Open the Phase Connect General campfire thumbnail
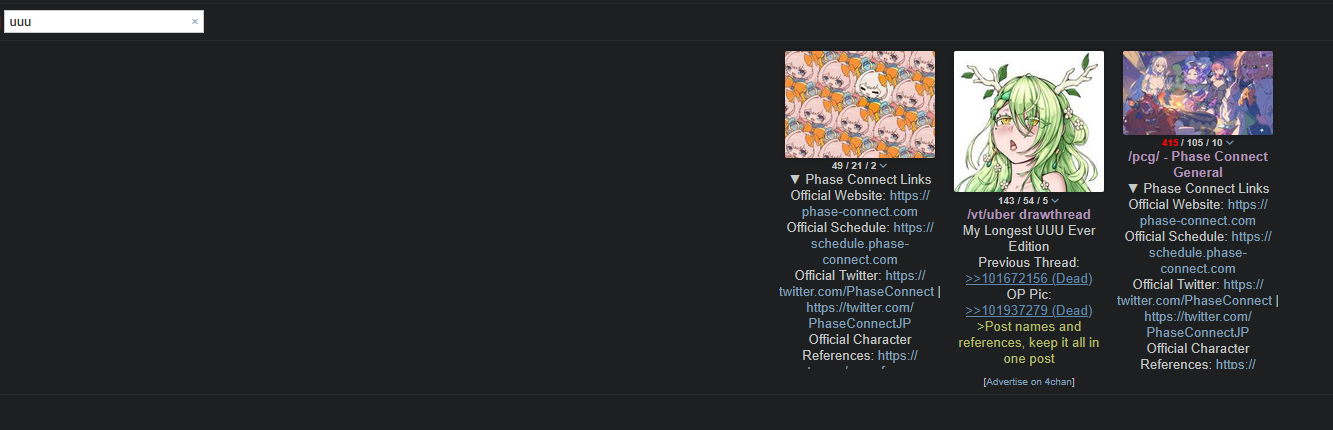Image resolution: width=1333 pixels, height=430 pixels. pos(1198,93)
